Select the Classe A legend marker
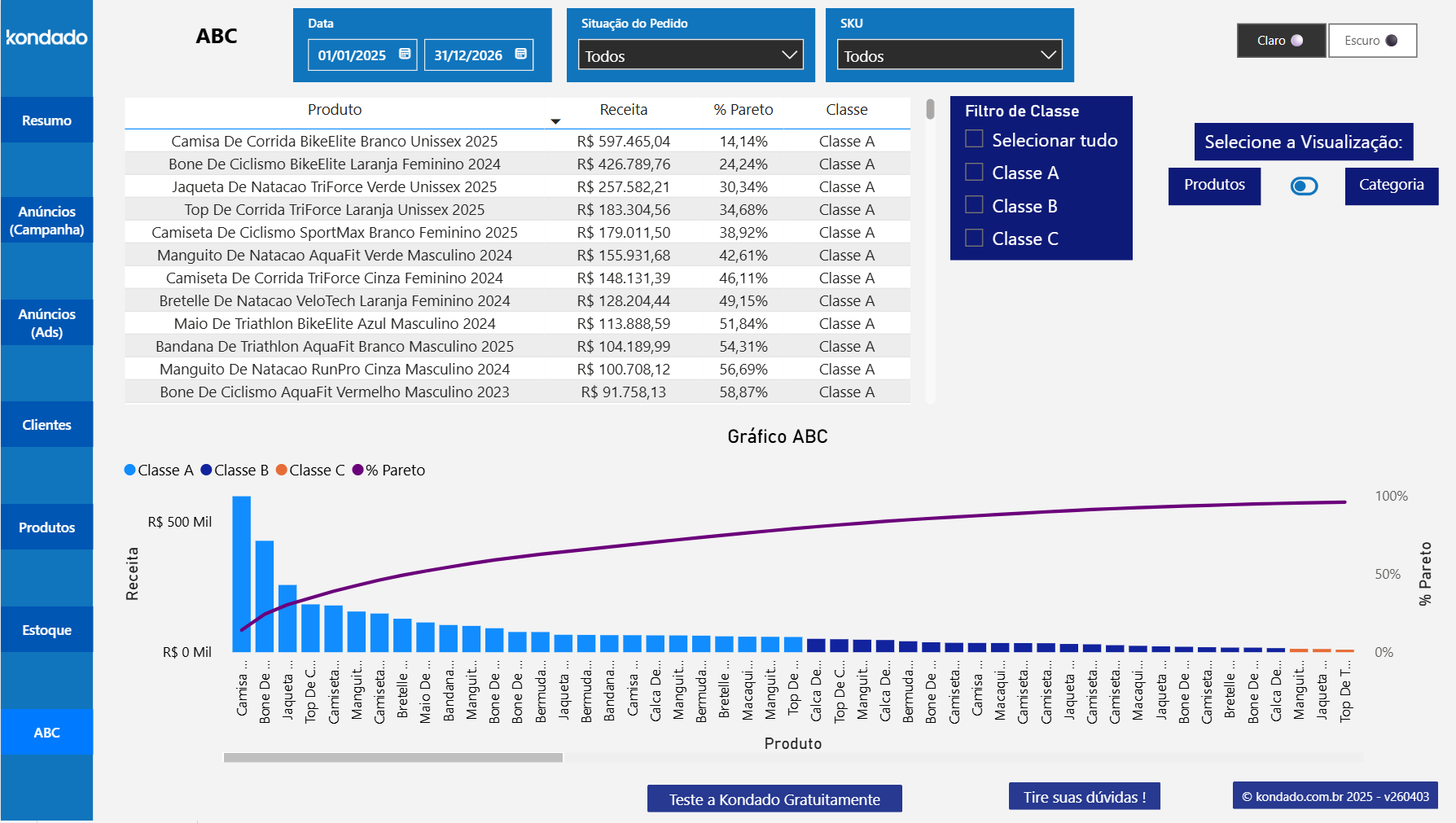 [x=128, y=470]
